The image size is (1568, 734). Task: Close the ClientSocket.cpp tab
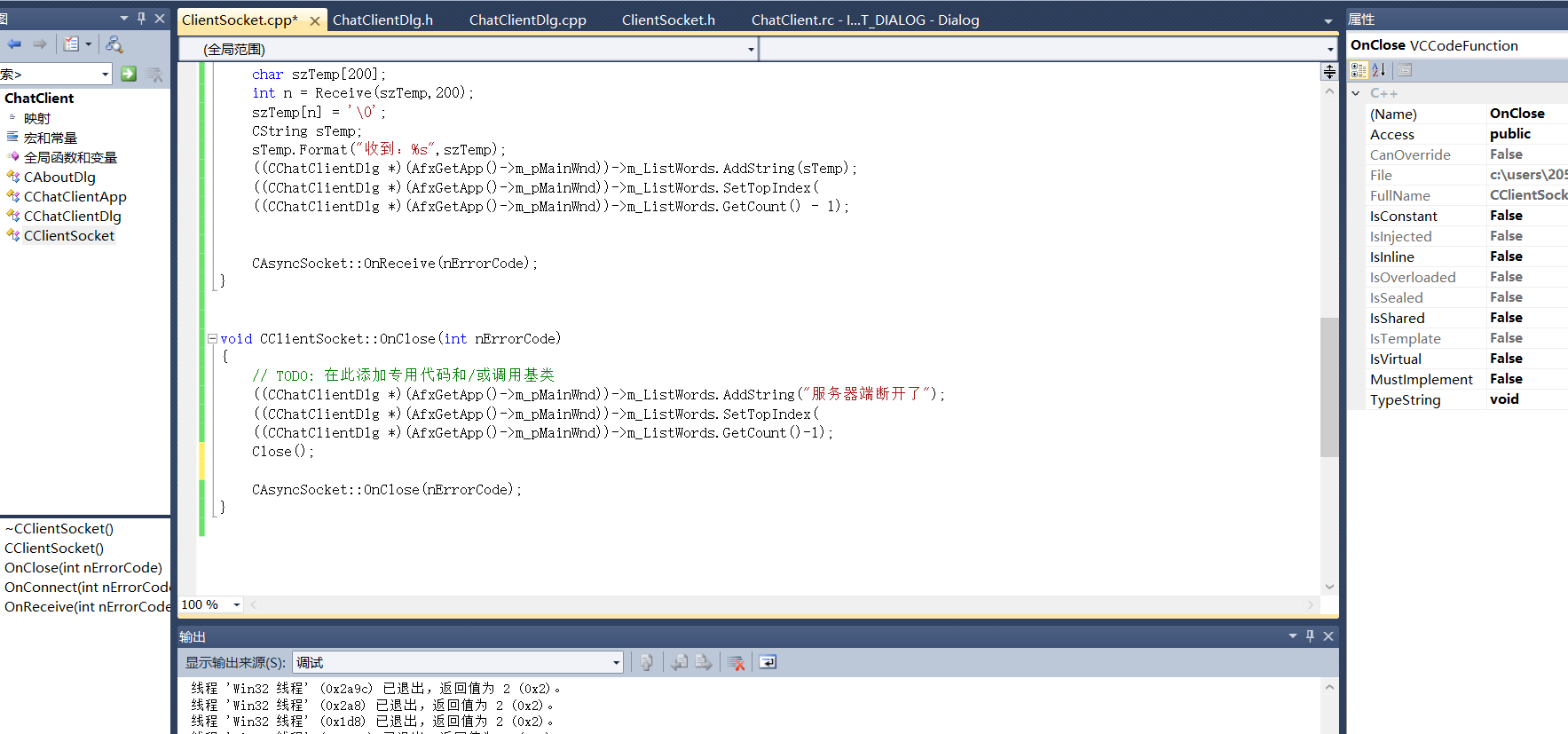tap(314, 20)
